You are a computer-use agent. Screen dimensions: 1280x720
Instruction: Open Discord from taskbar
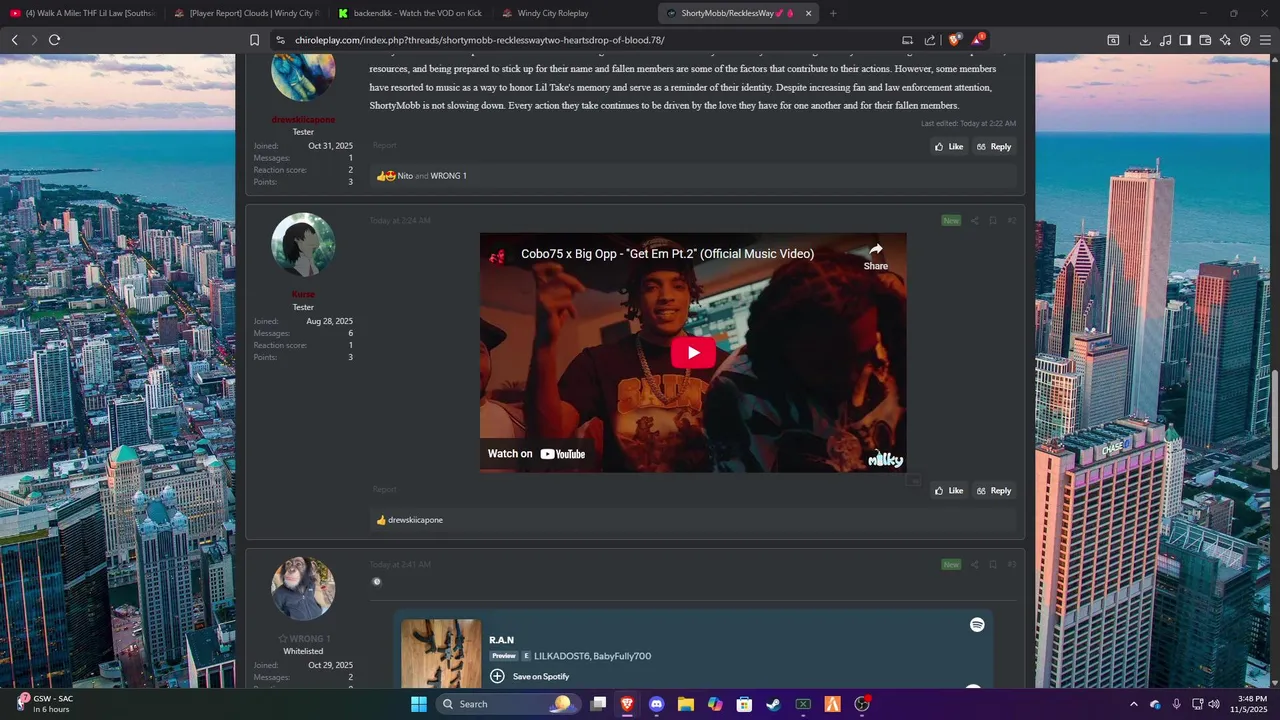[656, 704]
